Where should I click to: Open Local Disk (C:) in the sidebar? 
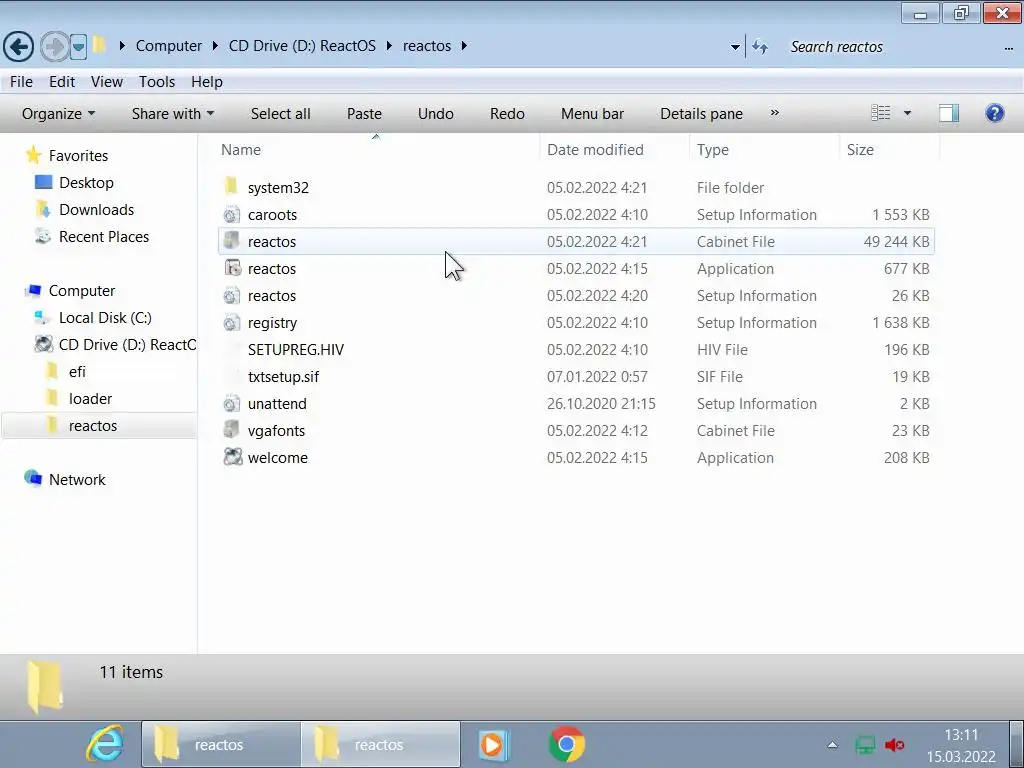click(x=105, y=317)
